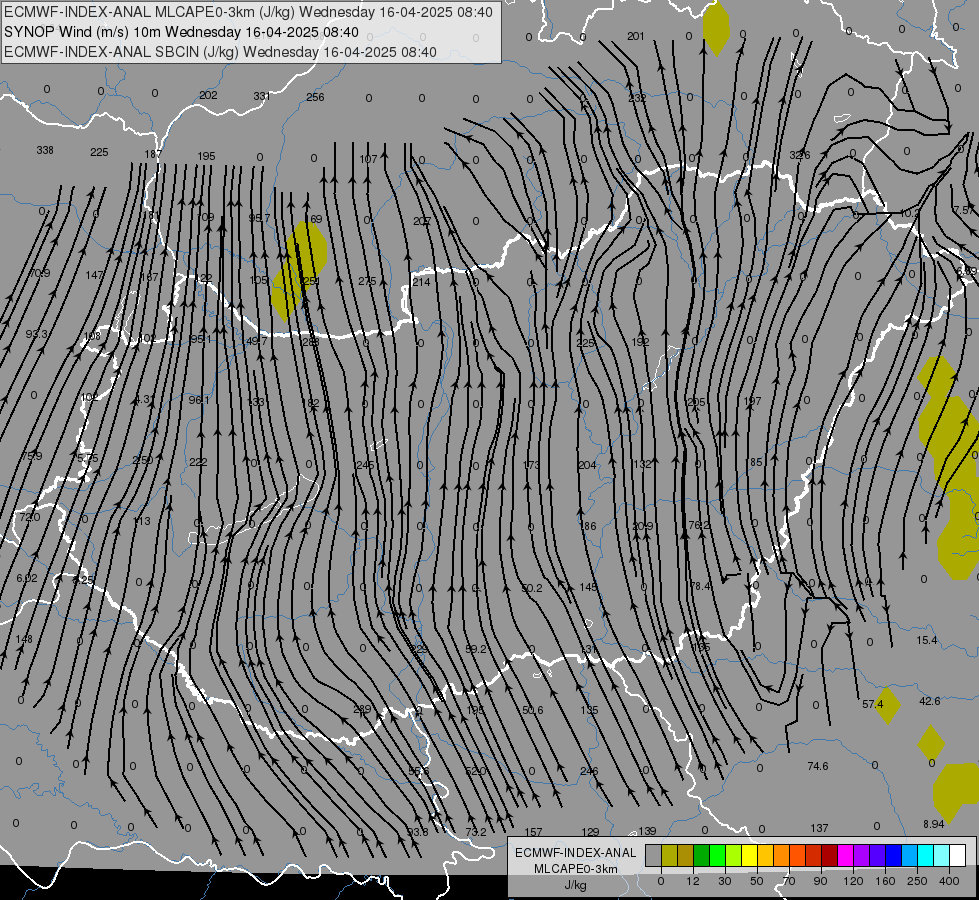Click the map value '275'
Screen dimensions: 979x900
pos(367,282)
